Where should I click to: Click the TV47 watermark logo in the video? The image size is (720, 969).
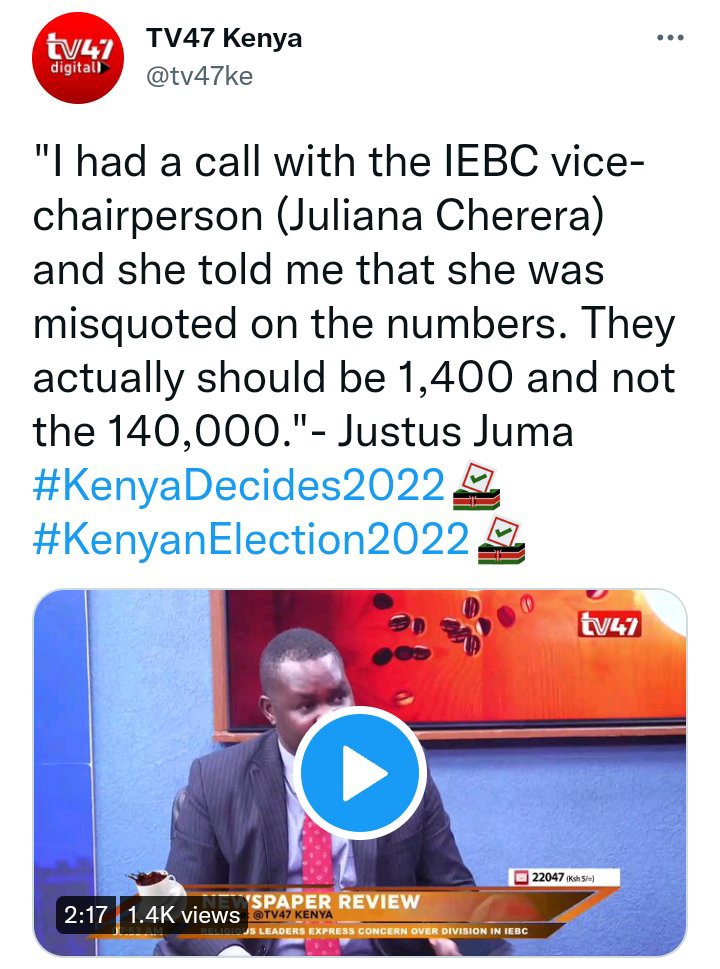pyautogui.click(x=609, y=625)
